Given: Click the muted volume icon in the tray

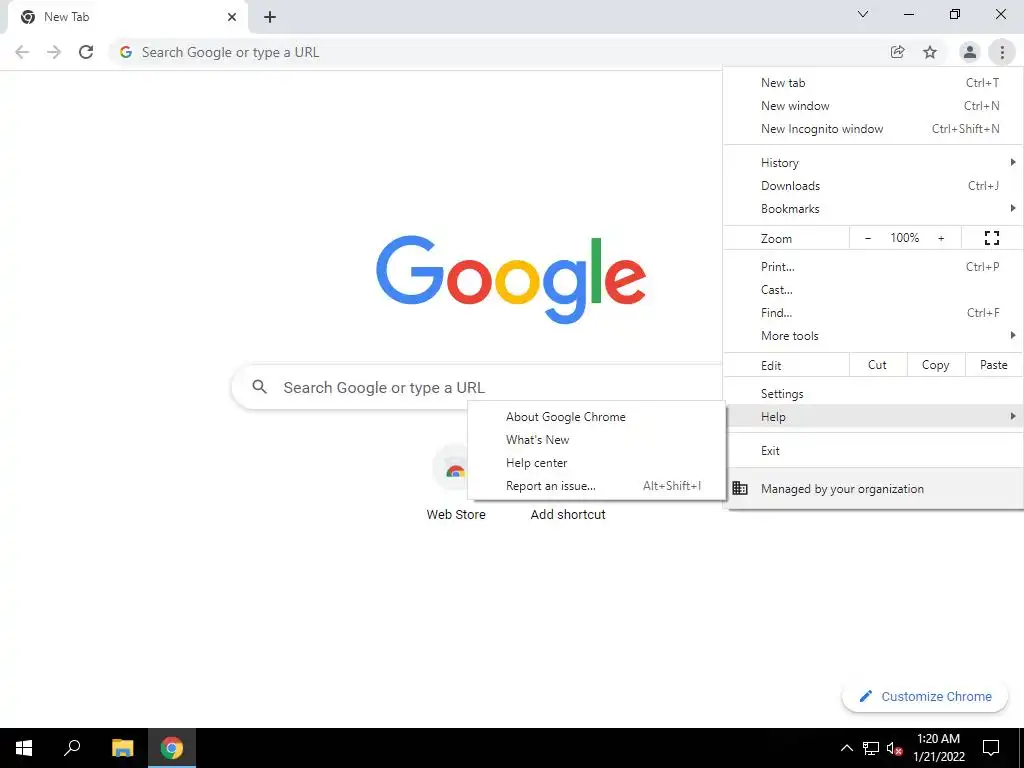Looking at the screenshot, I should tap(894, 748).
